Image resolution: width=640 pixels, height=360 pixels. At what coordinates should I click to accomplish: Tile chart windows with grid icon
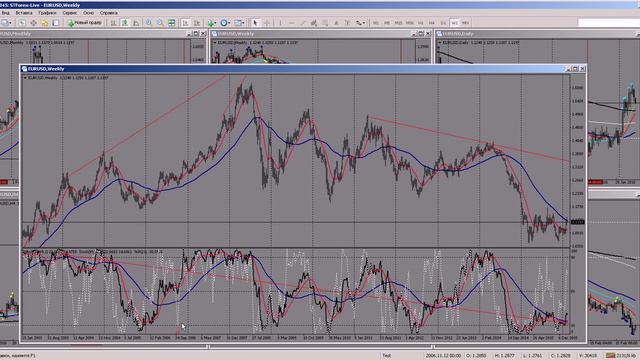[171, 23]
